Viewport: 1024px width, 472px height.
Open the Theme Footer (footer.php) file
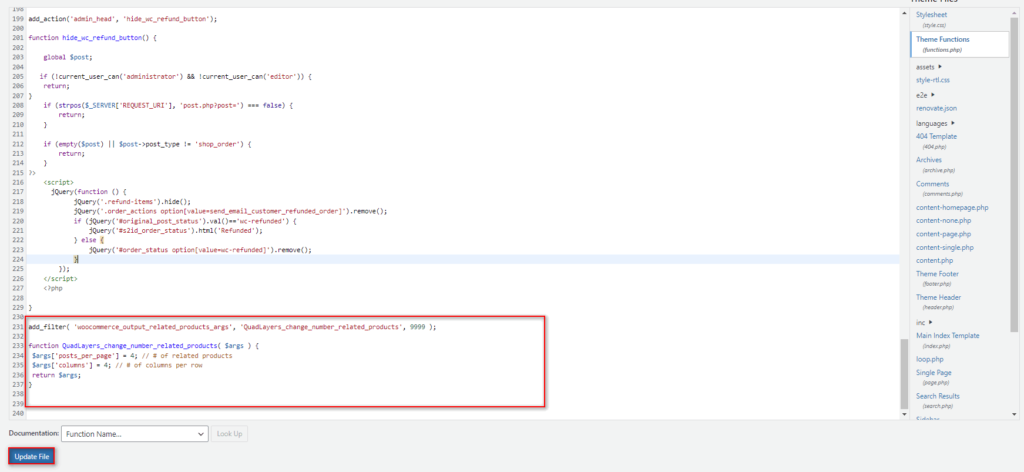(x=937, y=274)
